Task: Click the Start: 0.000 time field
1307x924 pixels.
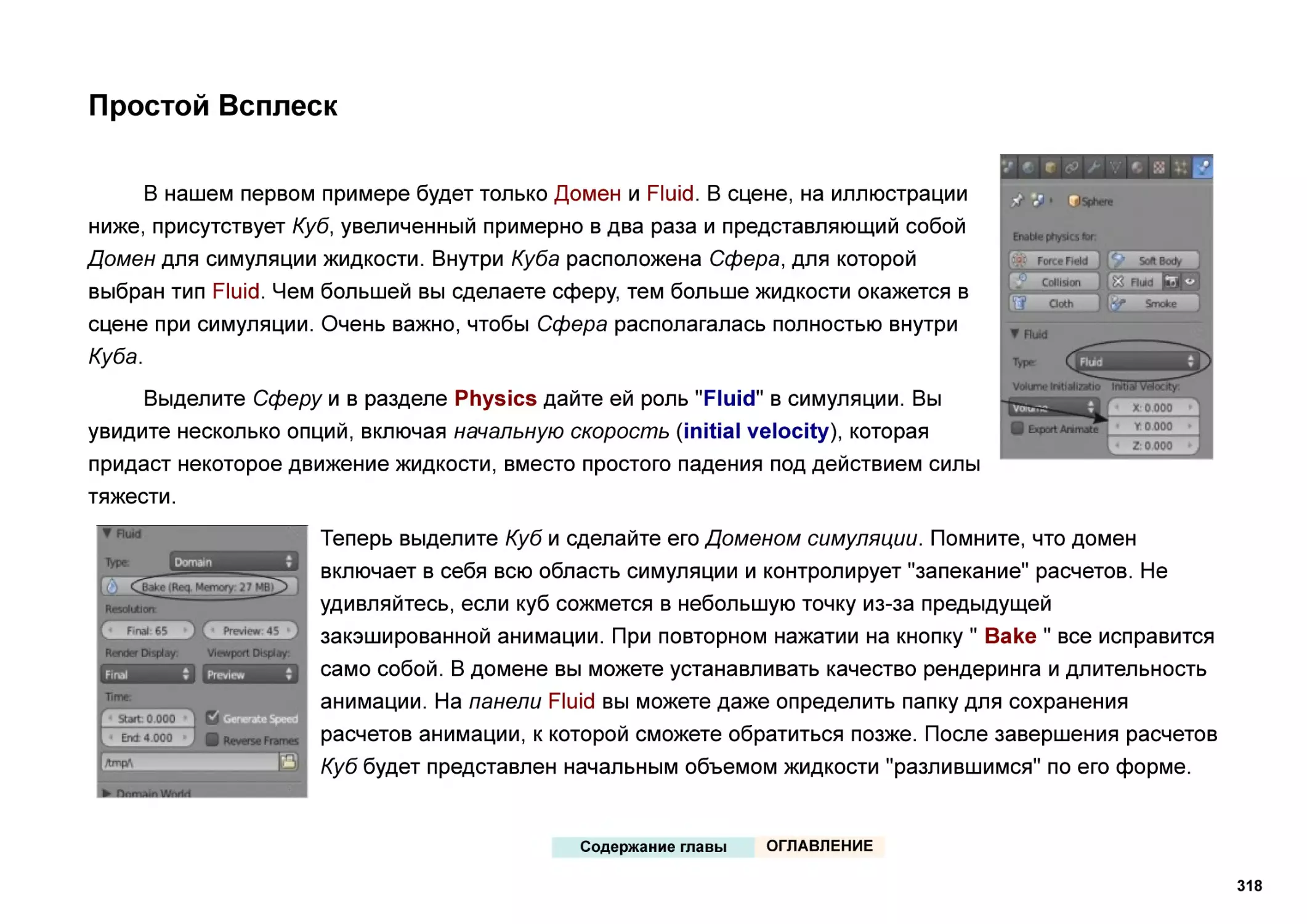Action: (x=147, y=718)
